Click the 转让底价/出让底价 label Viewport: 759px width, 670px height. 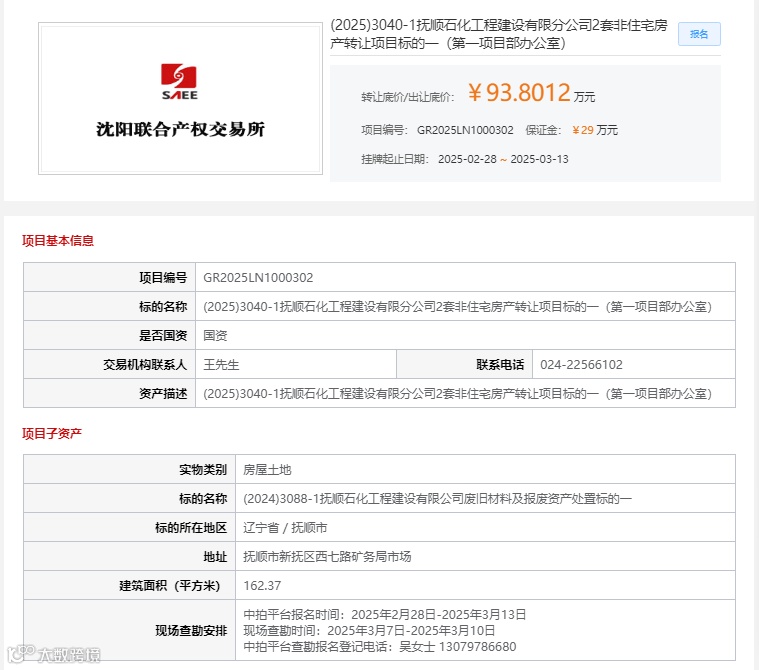click(x=408, y=97)
